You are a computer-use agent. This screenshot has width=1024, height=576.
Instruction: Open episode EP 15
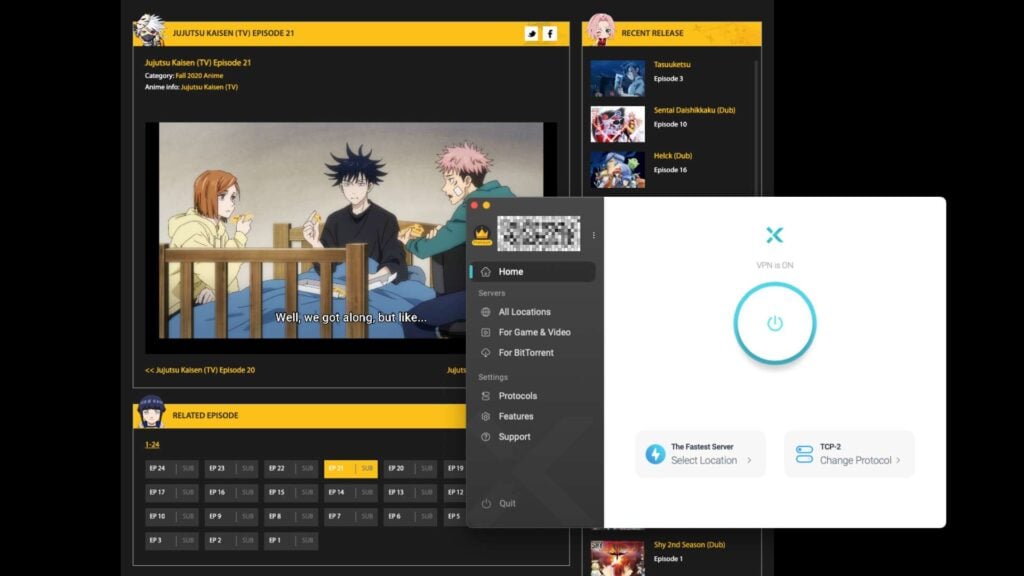coord(291,492)
